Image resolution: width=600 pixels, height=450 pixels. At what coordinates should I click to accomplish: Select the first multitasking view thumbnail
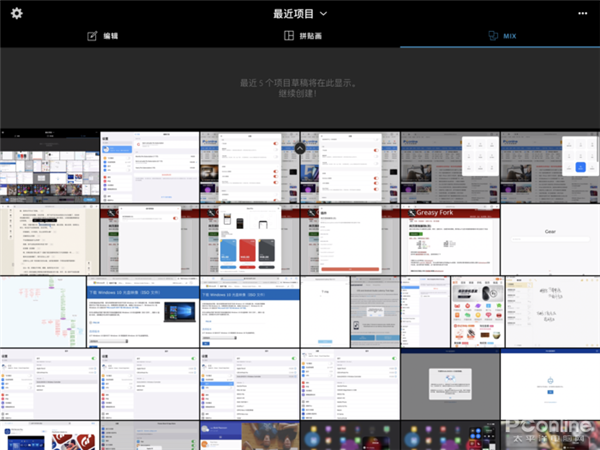[x=49, y=168]
